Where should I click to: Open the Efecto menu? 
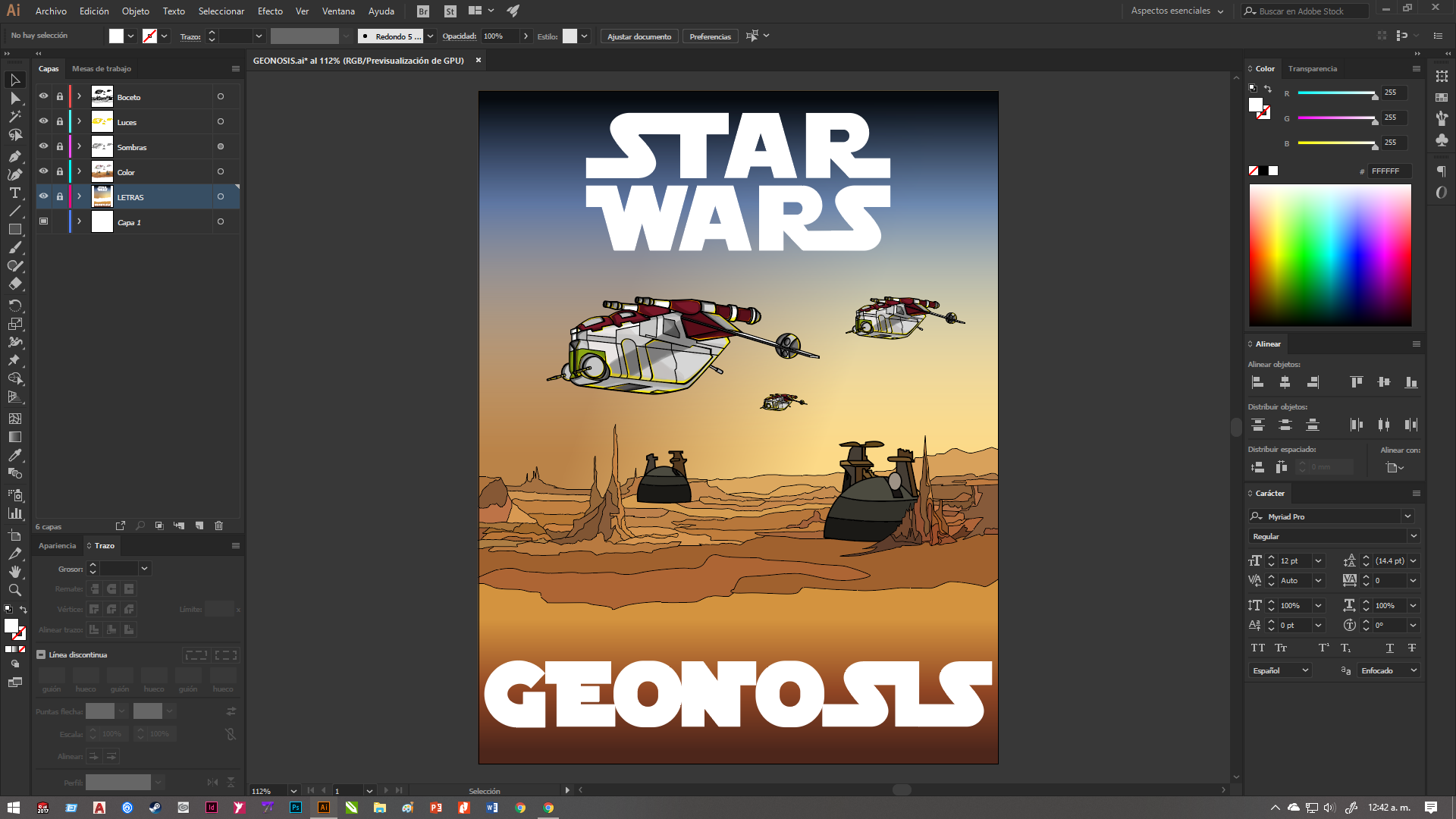tap(270, 11)
